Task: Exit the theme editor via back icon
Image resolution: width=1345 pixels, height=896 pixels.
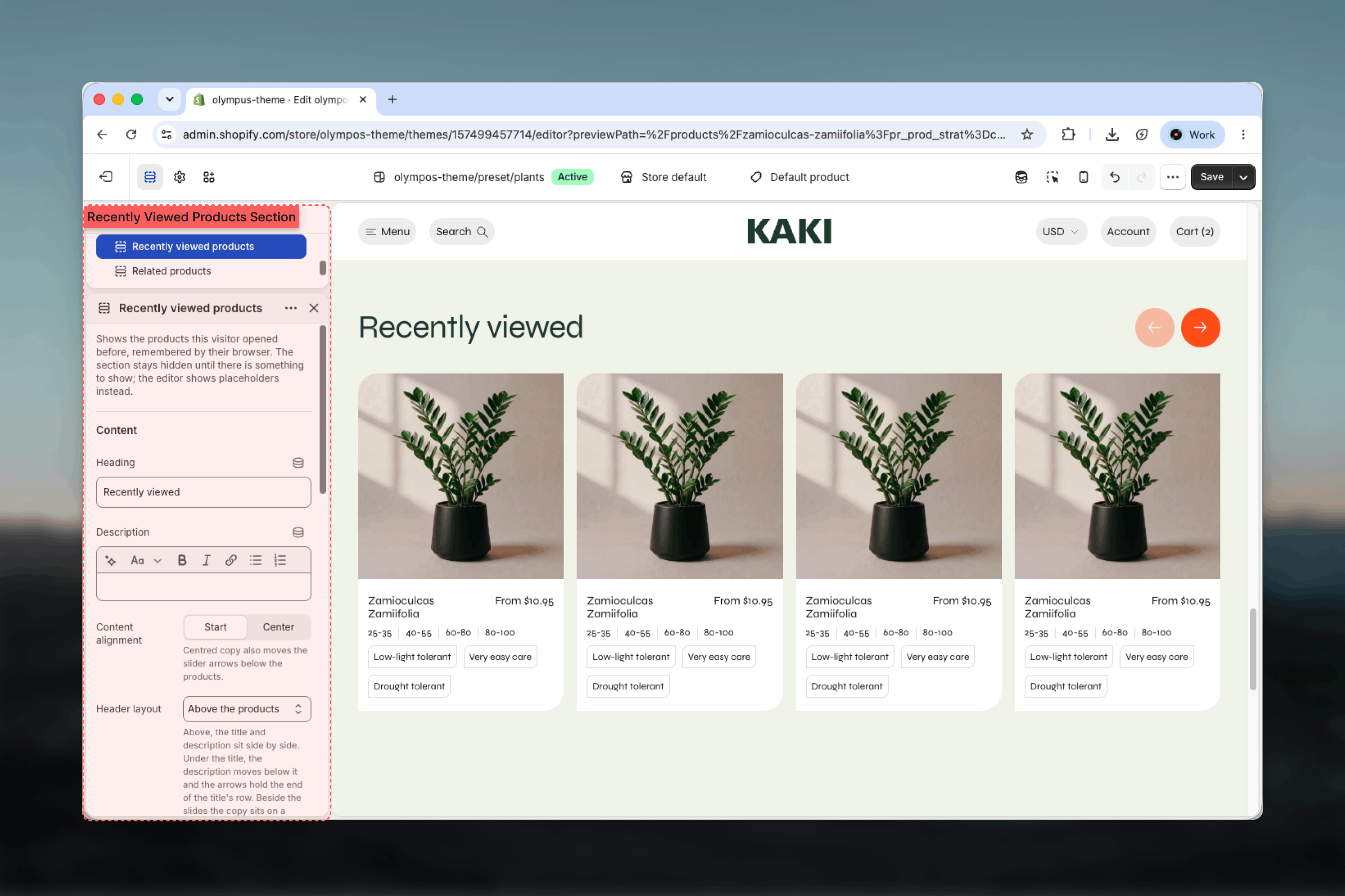Action: point(106,177)
